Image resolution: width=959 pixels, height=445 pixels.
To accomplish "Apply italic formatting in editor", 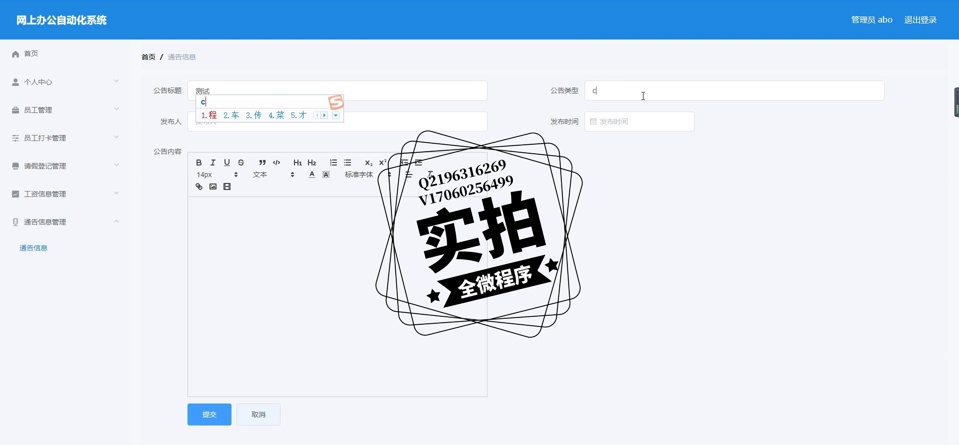I will (213, 162).
